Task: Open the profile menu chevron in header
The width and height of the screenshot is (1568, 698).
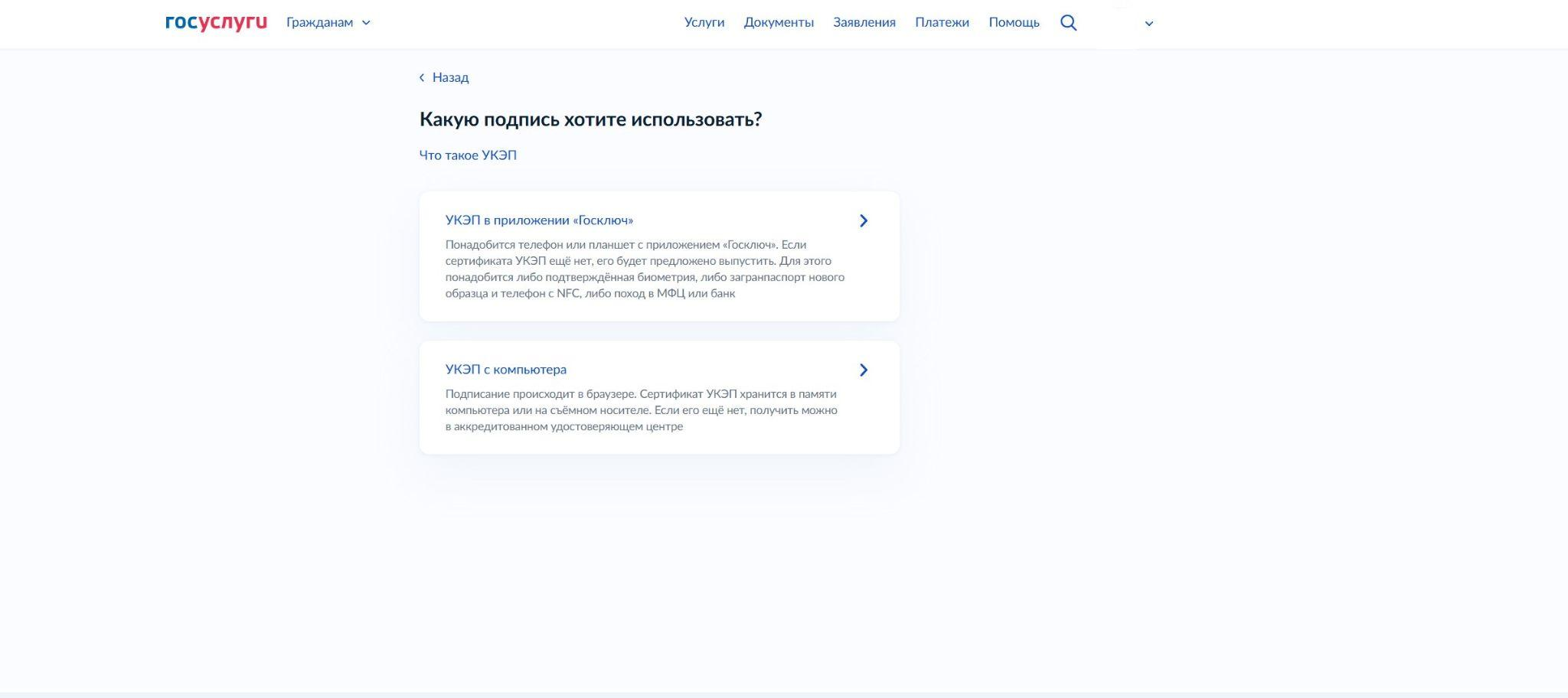Action: [1148, 24]
